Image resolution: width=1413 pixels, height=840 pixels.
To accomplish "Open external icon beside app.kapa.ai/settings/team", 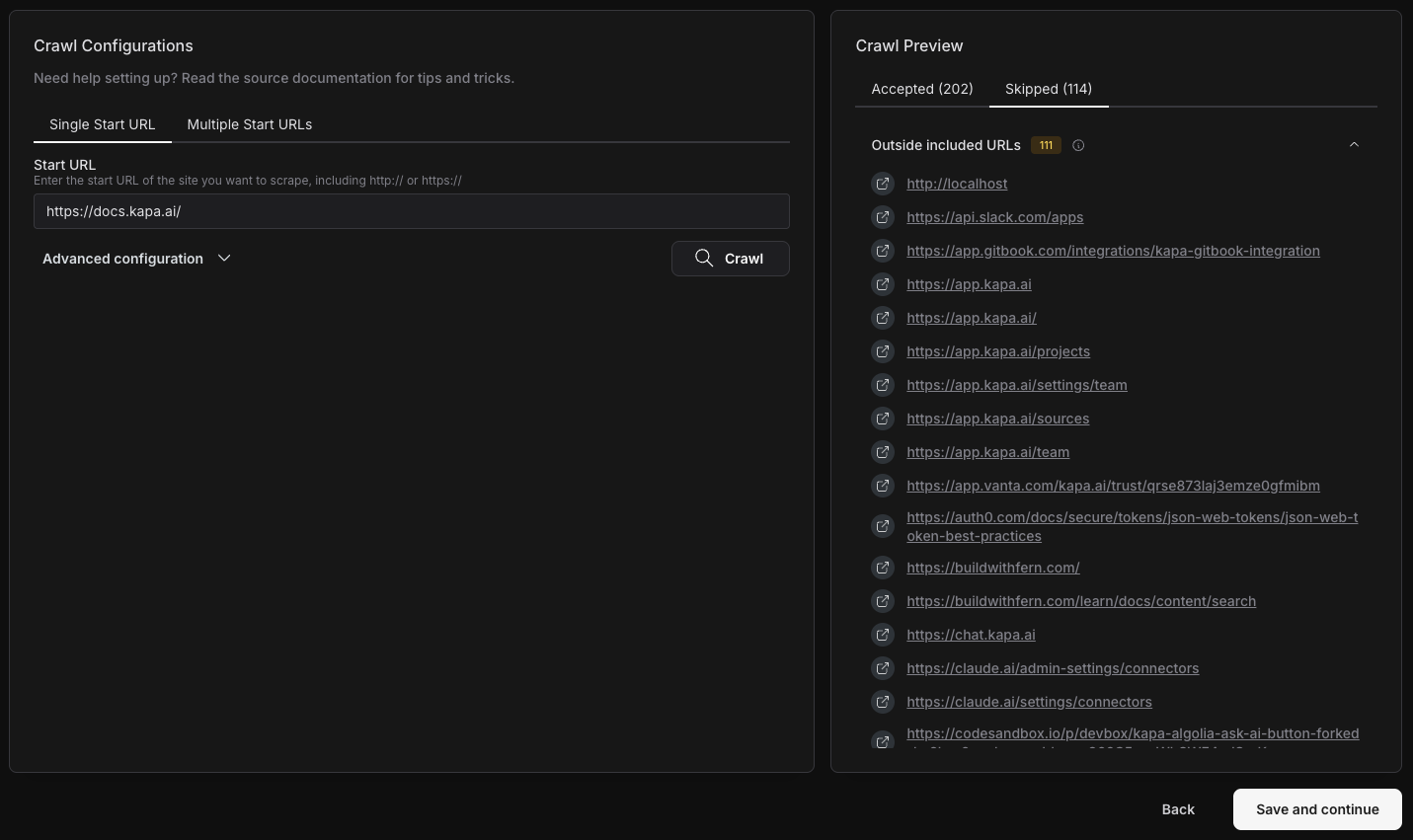I will [883, 385].
